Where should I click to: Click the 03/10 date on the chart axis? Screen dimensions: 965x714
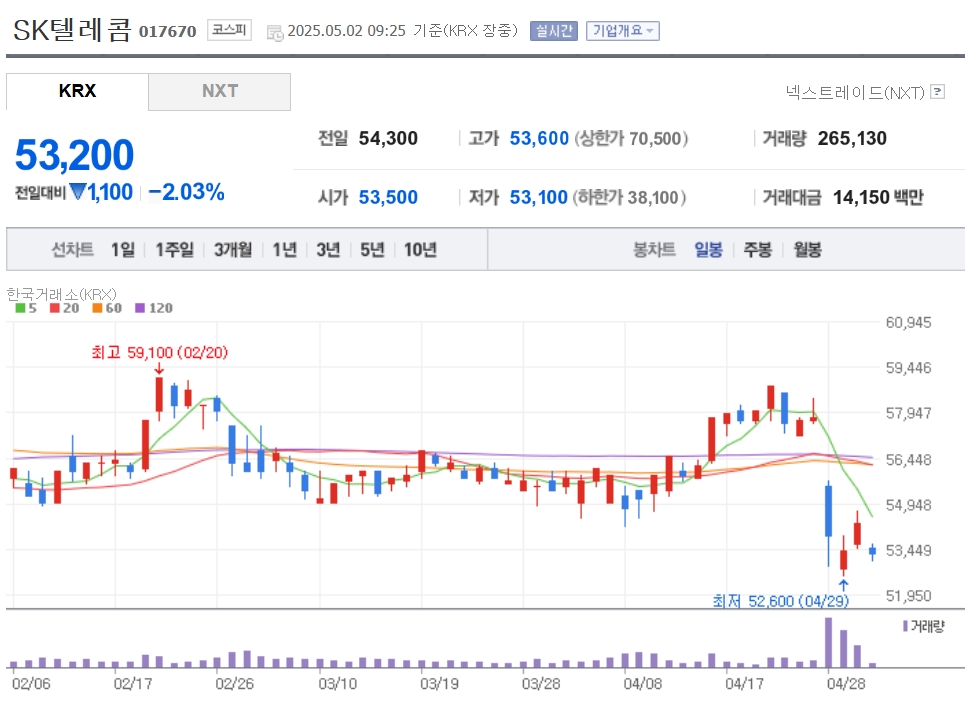tap(337, 683)
